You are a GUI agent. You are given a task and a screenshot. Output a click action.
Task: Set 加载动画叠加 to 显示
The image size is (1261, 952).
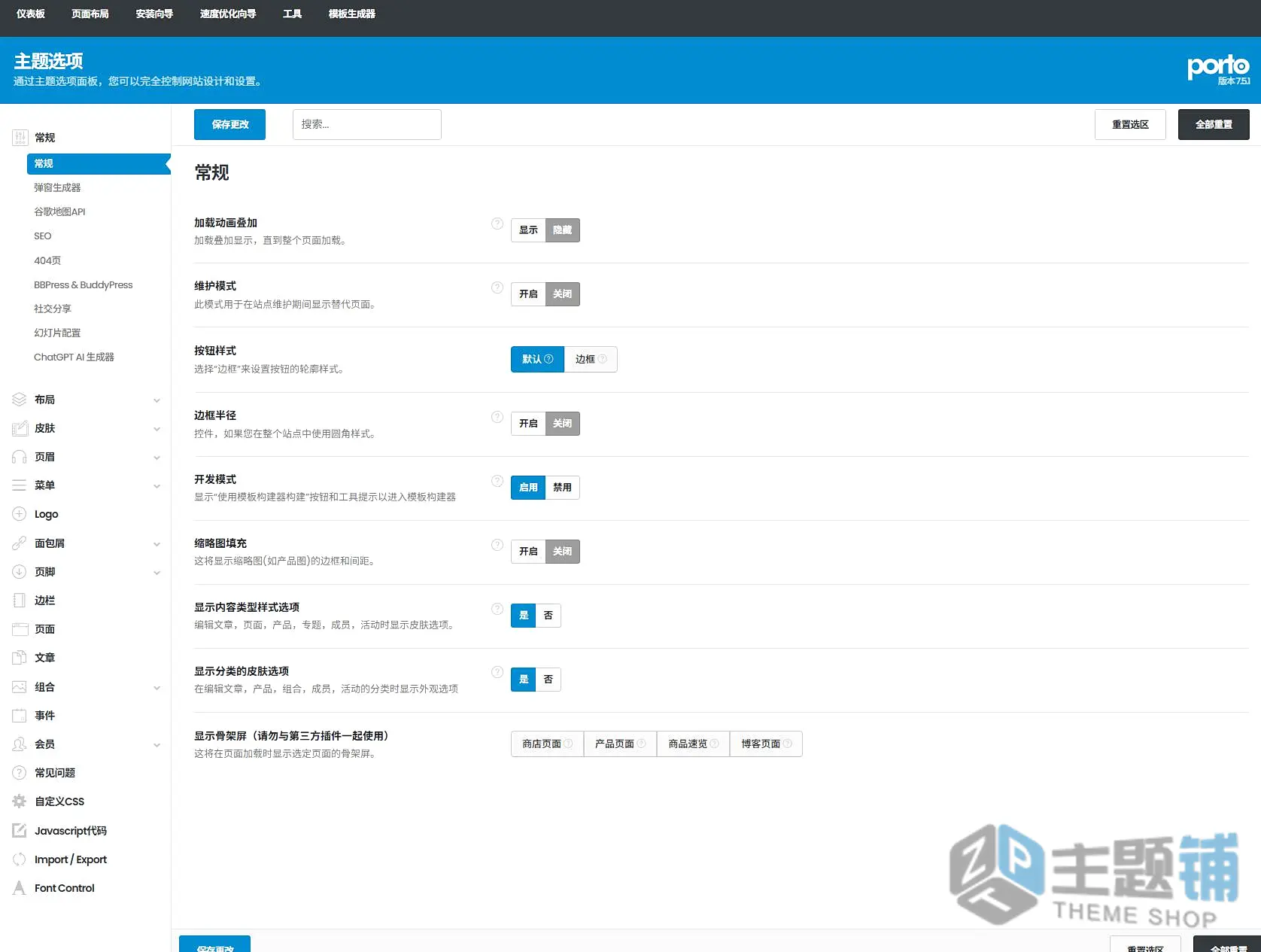[x=528, y=230]
